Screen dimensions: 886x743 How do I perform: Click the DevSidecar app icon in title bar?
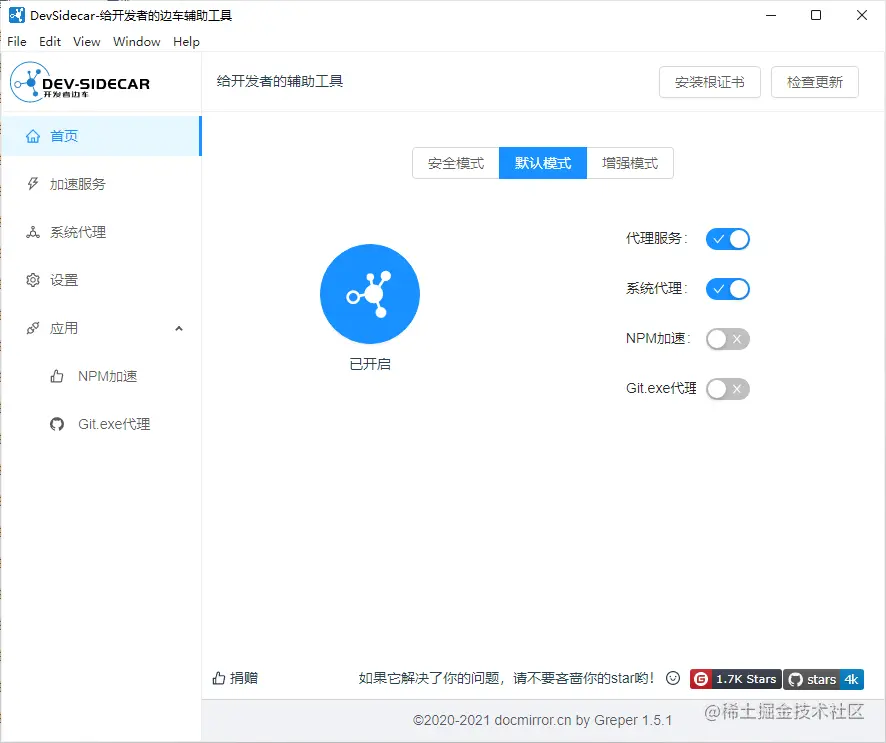click(x=17, y=15)
